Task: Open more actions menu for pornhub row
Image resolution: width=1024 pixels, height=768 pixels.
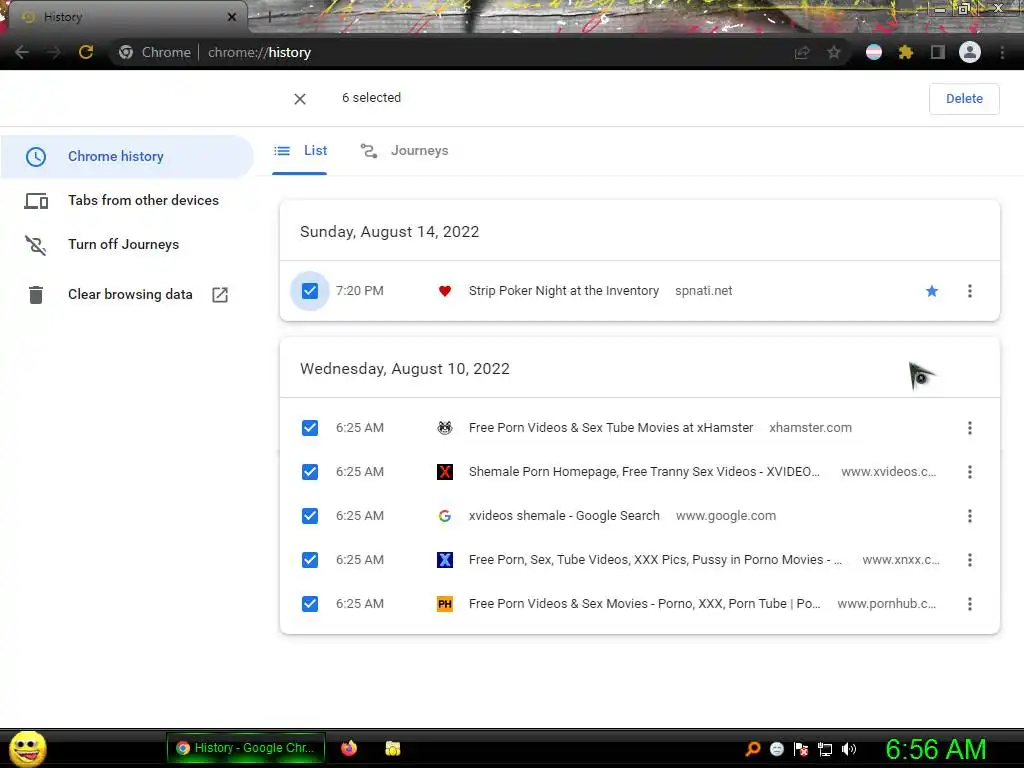Action: (970, 603)
